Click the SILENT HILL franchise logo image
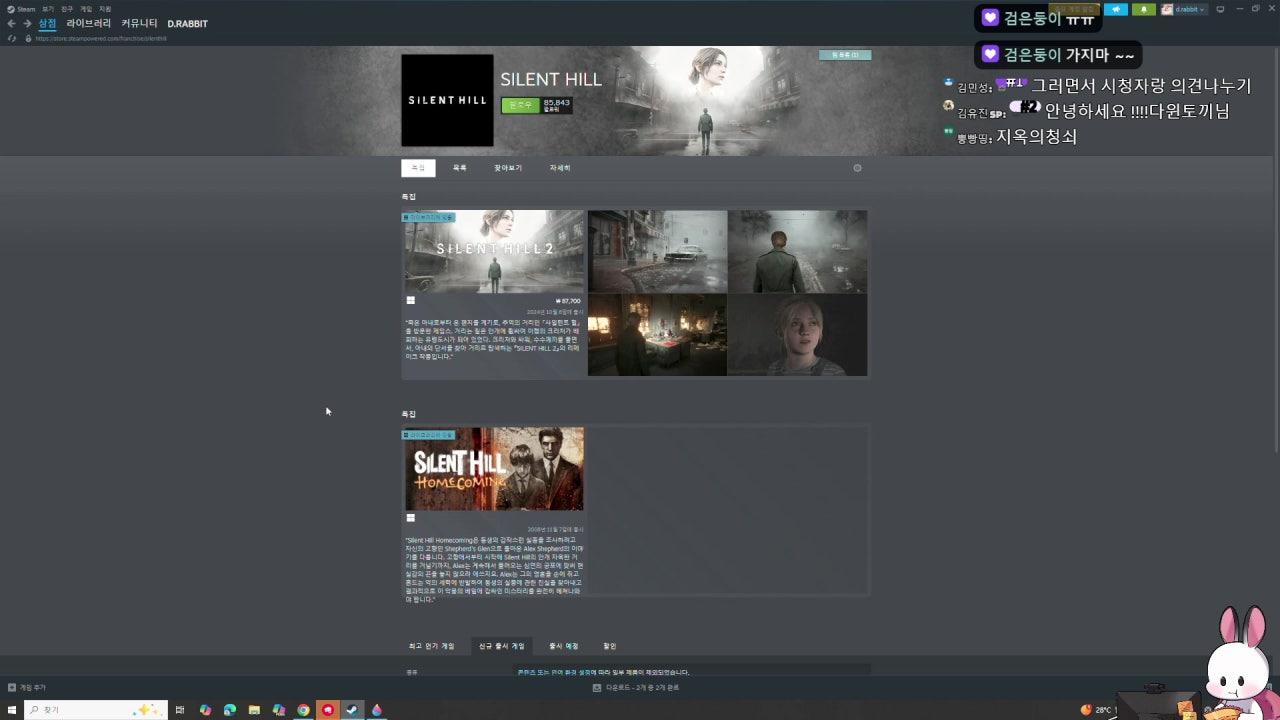 point(447,100)
